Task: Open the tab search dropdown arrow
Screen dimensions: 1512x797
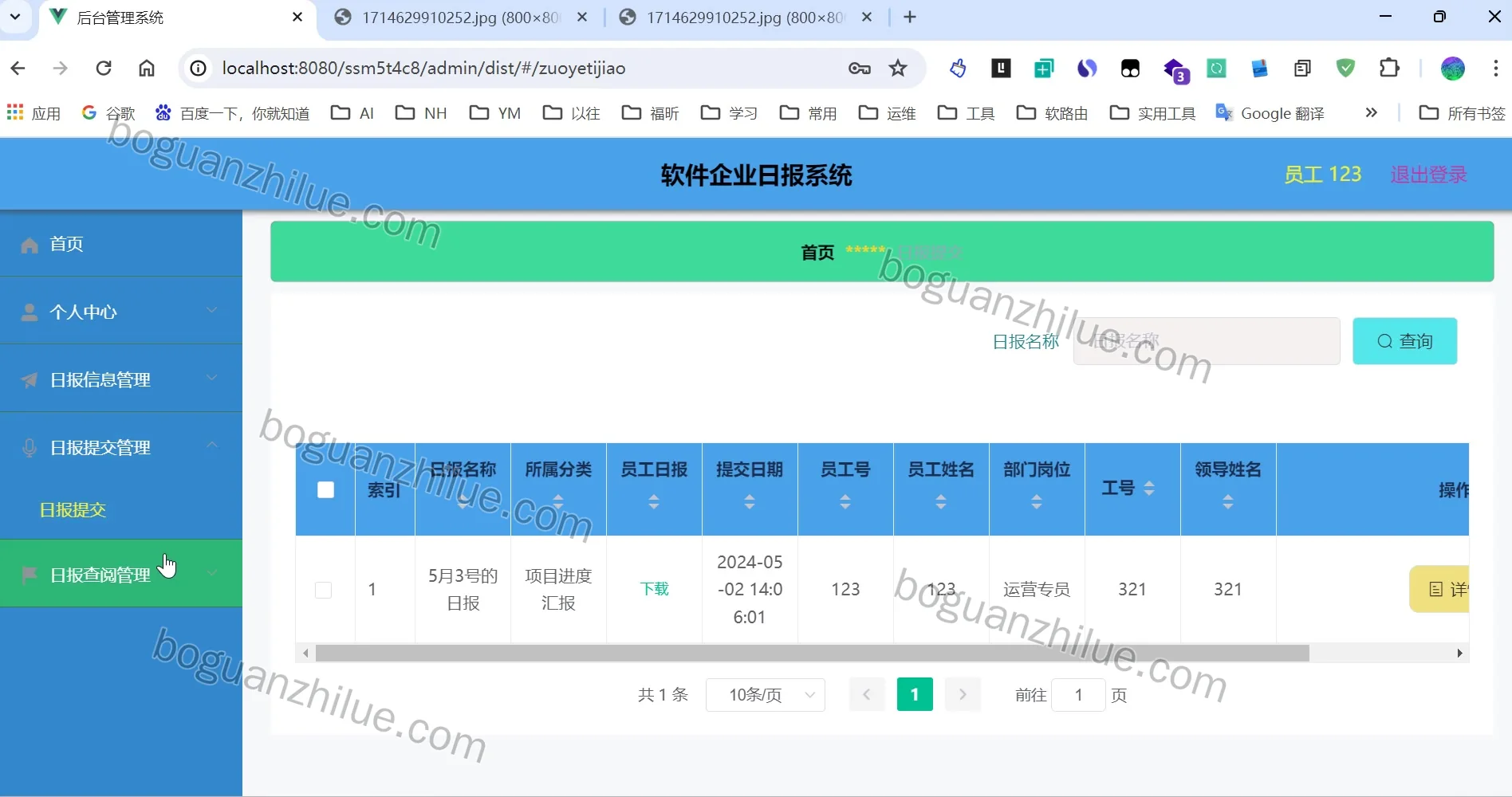Action: (14, 17)
